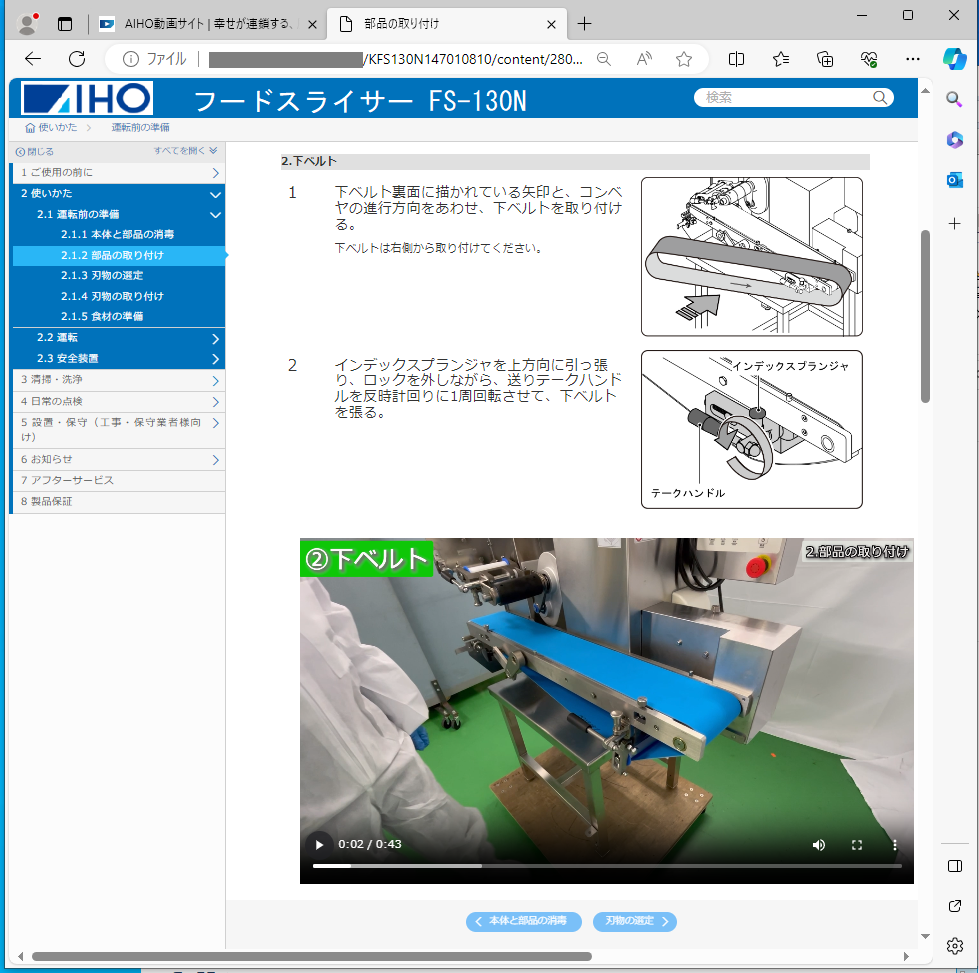Screen dimensions: 979x973
Task: Mute the video volume speaker icon
Action: [x=819, y=844]
